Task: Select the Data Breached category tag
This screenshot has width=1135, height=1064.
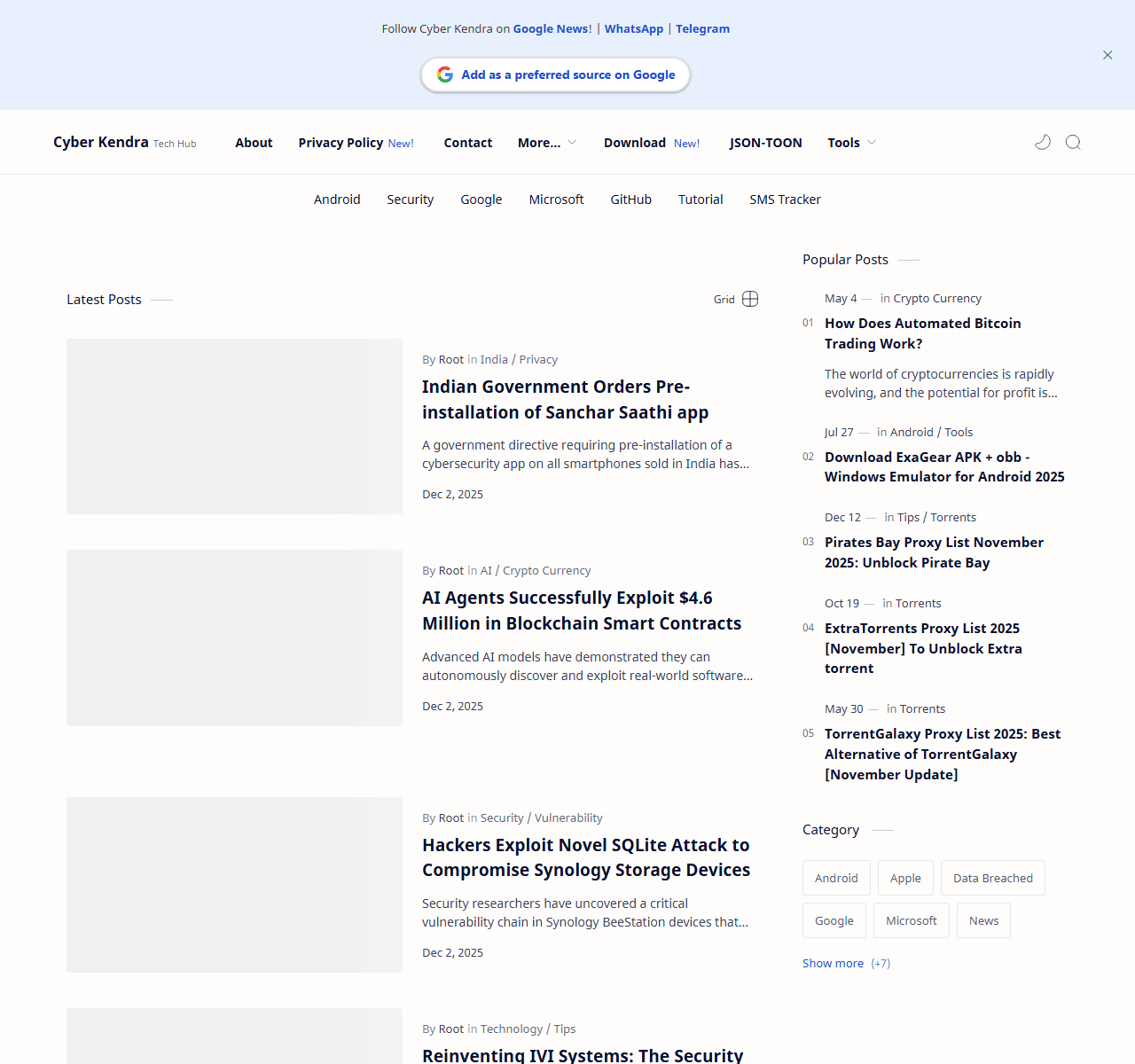Action: (992, 878)
